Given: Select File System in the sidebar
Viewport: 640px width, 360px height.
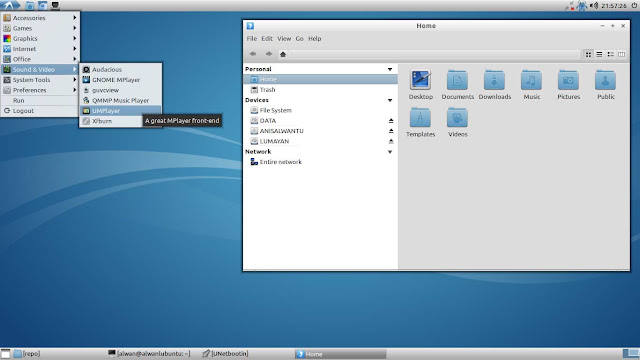Looking at the screenshot, I should click(x=320, y=110).
